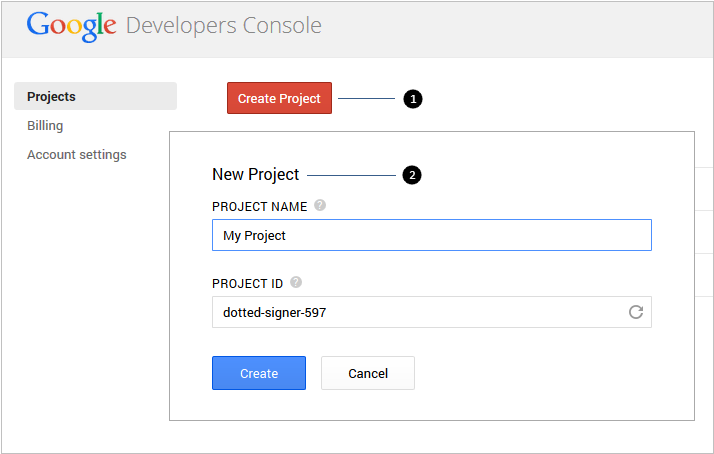Focus the Project Name field

click(432, 235)
